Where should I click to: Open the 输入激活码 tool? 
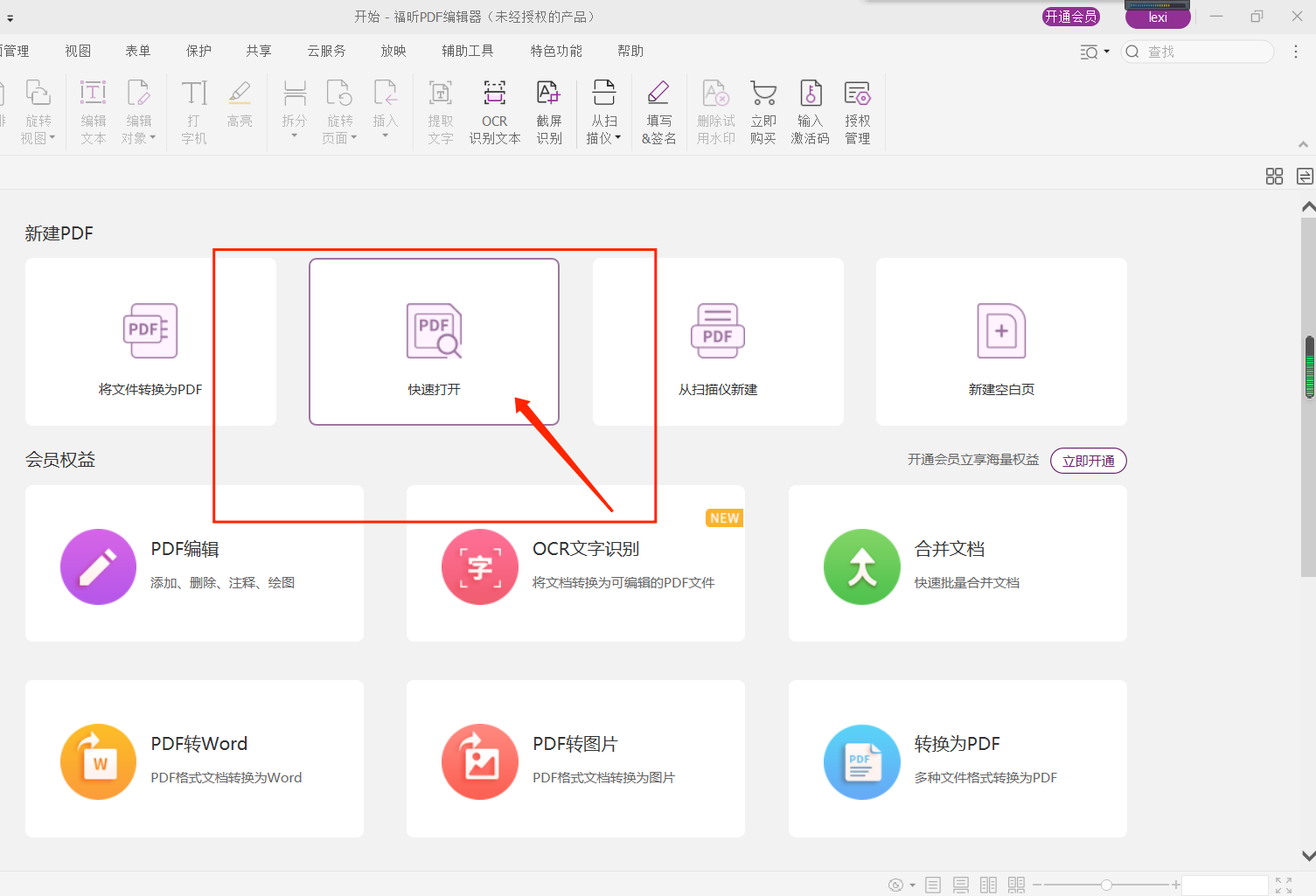811,112
